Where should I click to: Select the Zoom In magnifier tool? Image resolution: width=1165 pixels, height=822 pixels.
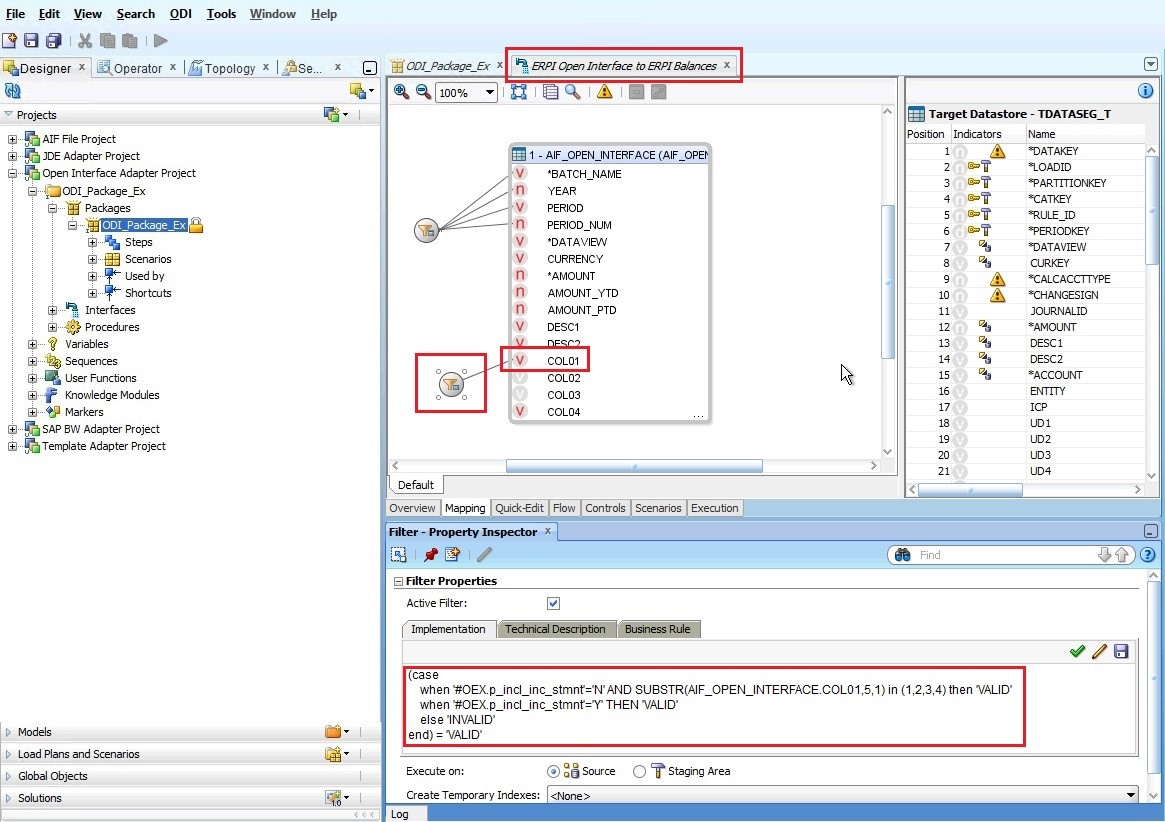click(x=401, y=91)
